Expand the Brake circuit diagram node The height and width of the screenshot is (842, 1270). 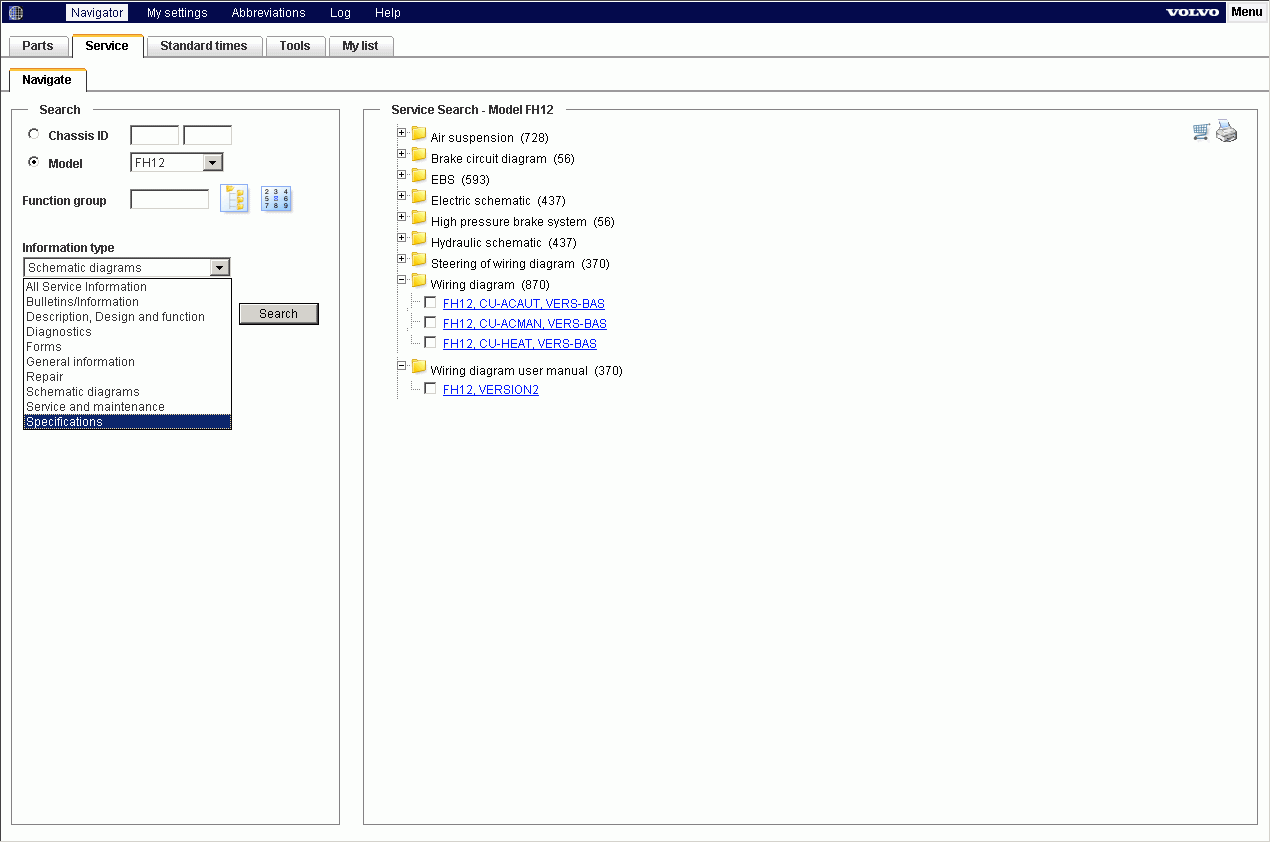[402, 154]
